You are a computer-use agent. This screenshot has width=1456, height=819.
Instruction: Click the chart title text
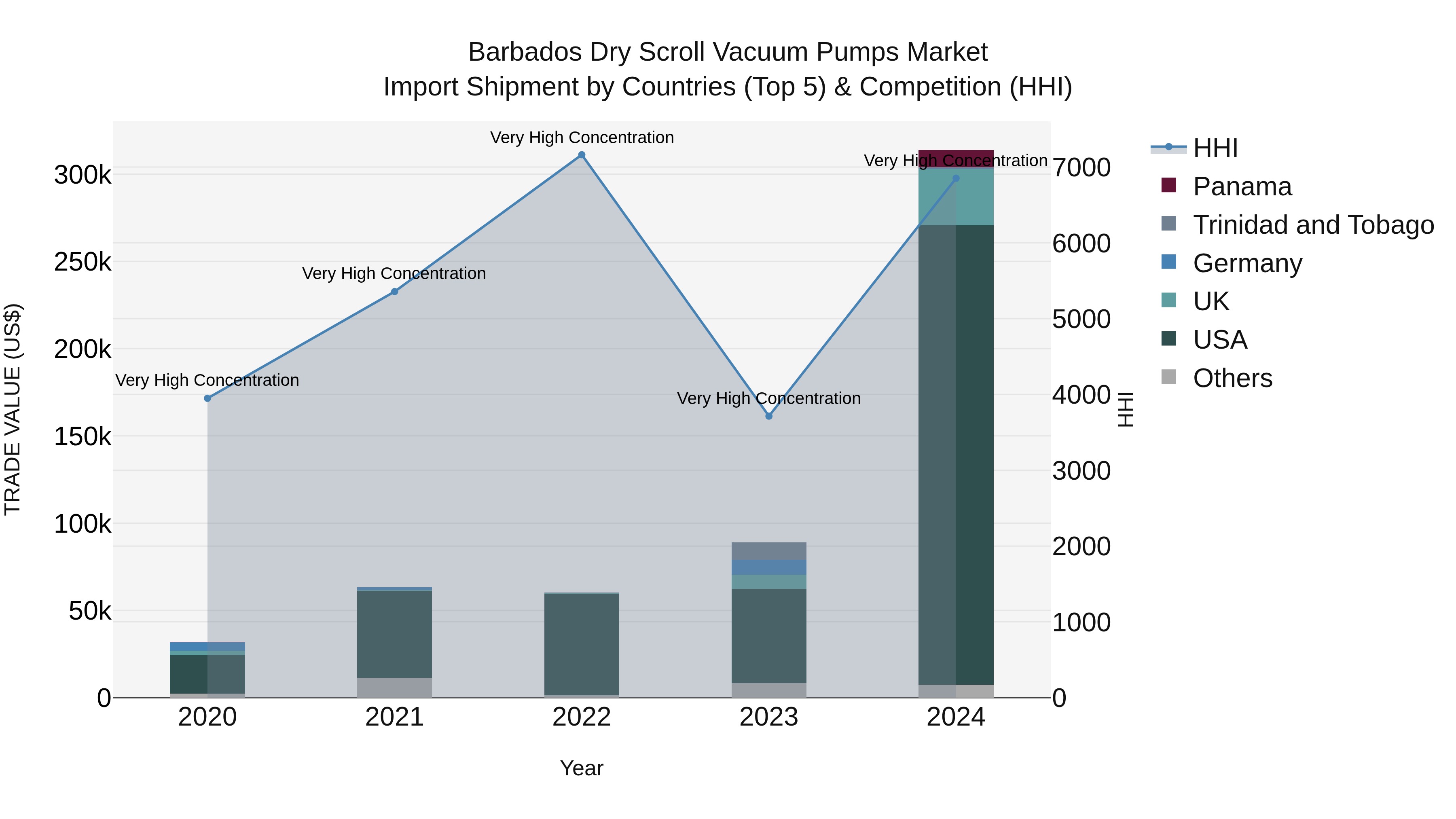tap(728, 70)
